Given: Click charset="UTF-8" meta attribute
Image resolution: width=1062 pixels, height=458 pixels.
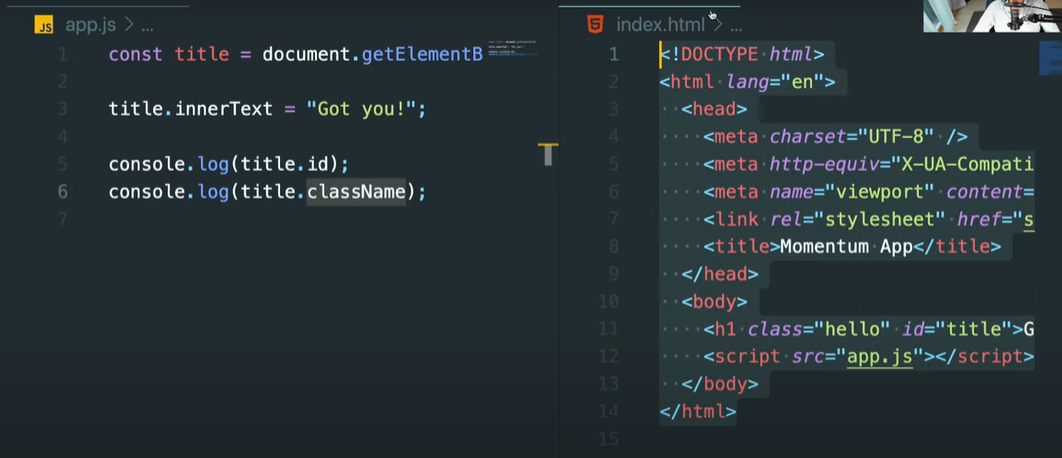Looking at the screenshot, I should [x=852, y=137].
